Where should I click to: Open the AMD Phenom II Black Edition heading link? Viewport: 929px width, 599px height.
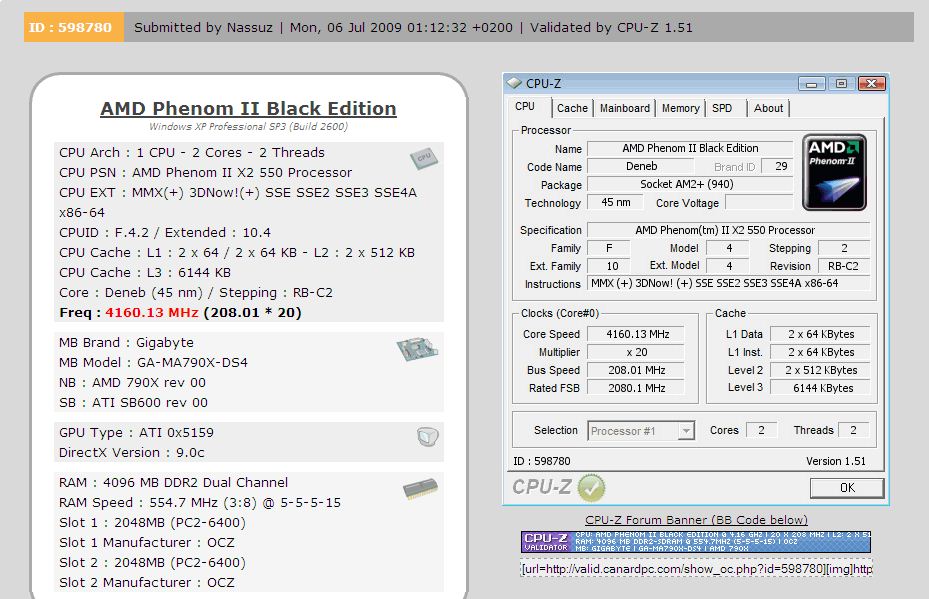coord(248,108)
